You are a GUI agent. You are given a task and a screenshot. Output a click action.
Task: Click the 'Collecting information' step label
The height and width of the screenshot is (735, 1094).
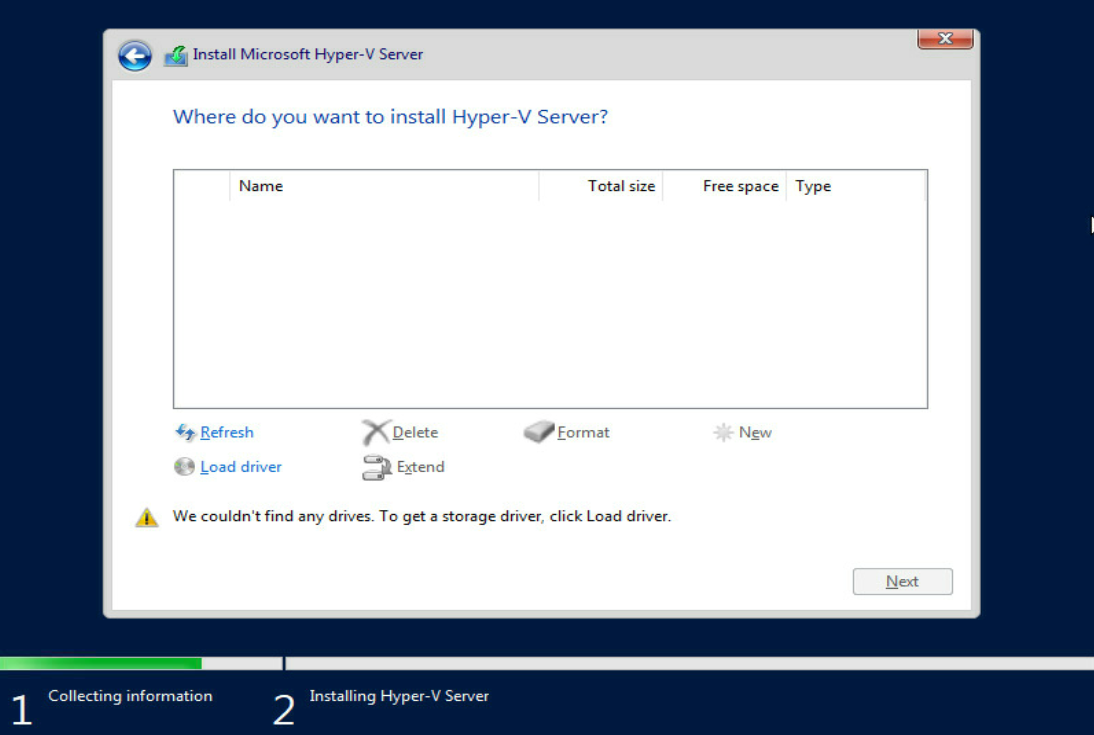pos(130,696)
